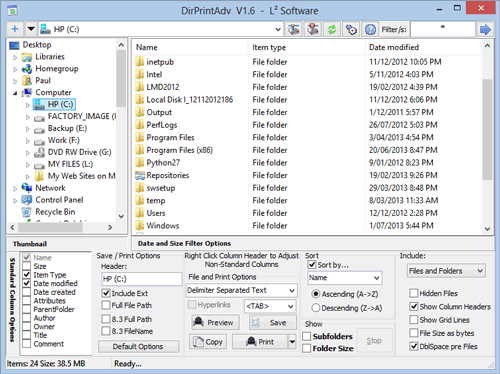Click the Network icon in the tree
The height and width of the screenshot is (374, 500).
27,188
